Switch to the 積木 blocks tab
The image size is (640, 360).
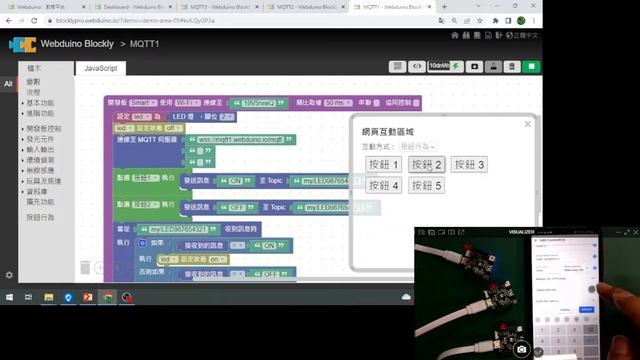coord(34,68)
